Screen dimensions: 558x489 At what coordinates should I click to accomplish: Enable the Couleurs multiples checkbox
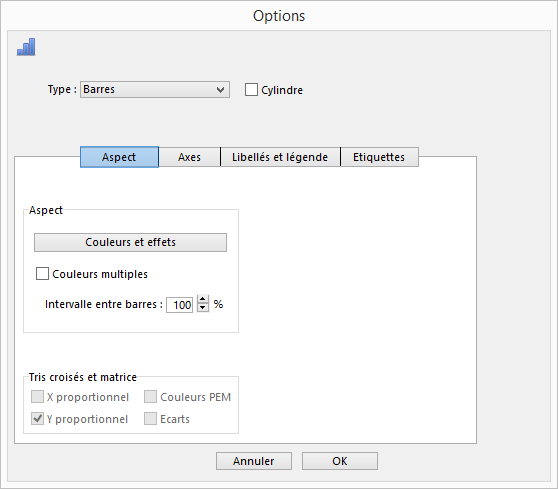pos(42,274)
